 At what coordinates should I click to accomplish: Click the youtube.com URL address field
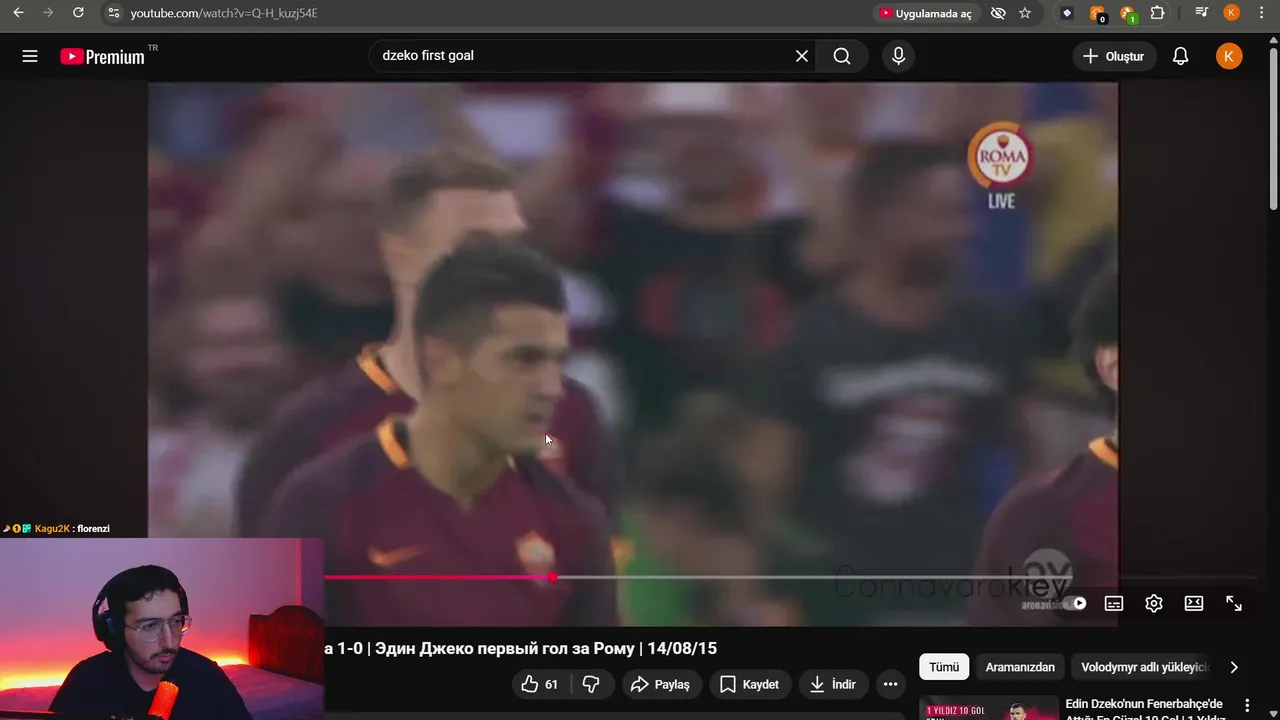pyautogui.click(x=224, y=13)
